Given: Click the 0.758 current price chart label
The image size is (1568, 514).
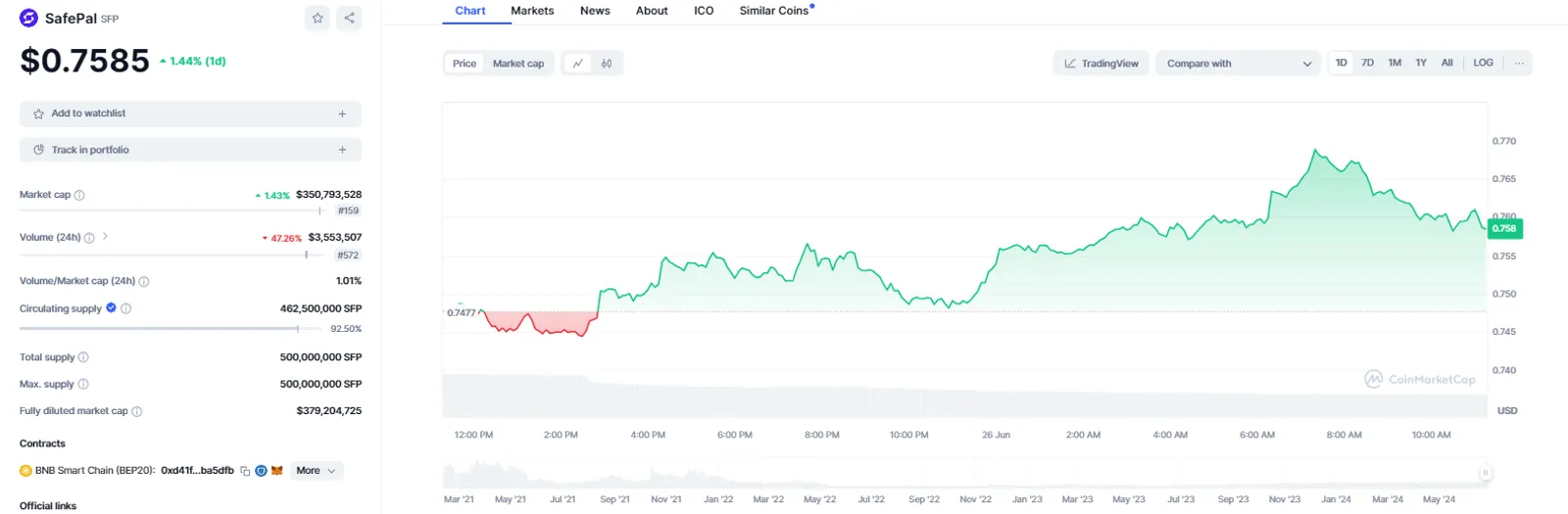Looking at the screenshot, I should click(1504, 228).
